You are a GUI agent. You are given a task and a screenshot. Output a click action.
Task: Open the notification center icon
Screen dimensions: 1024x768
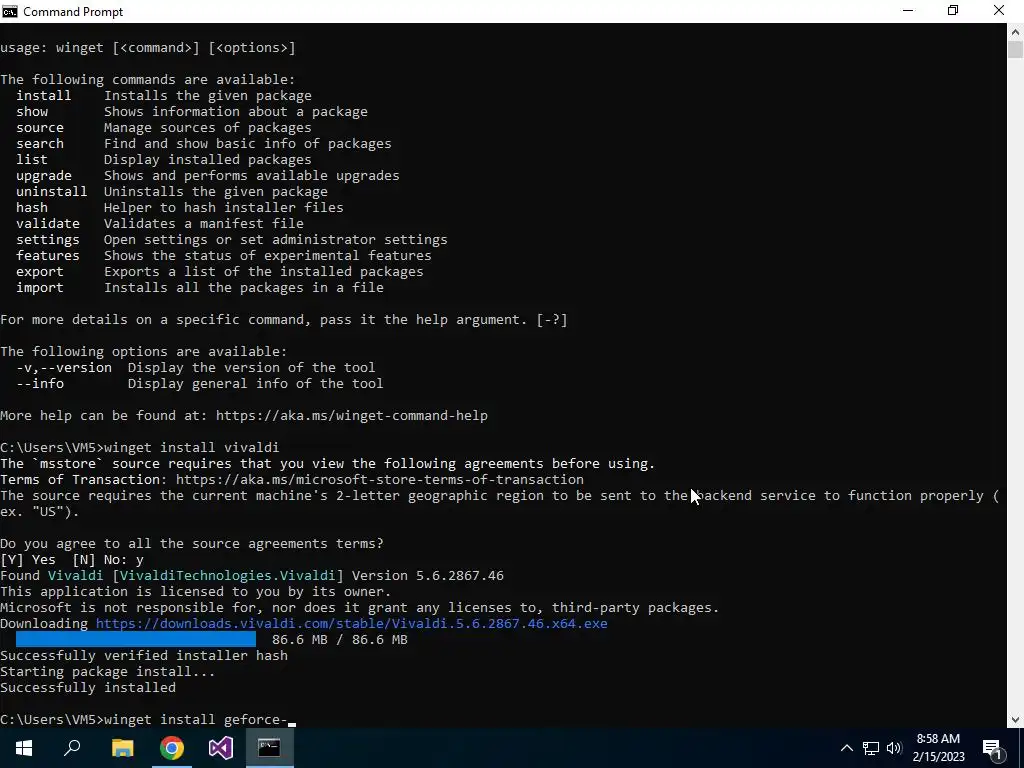click(993, 749)
